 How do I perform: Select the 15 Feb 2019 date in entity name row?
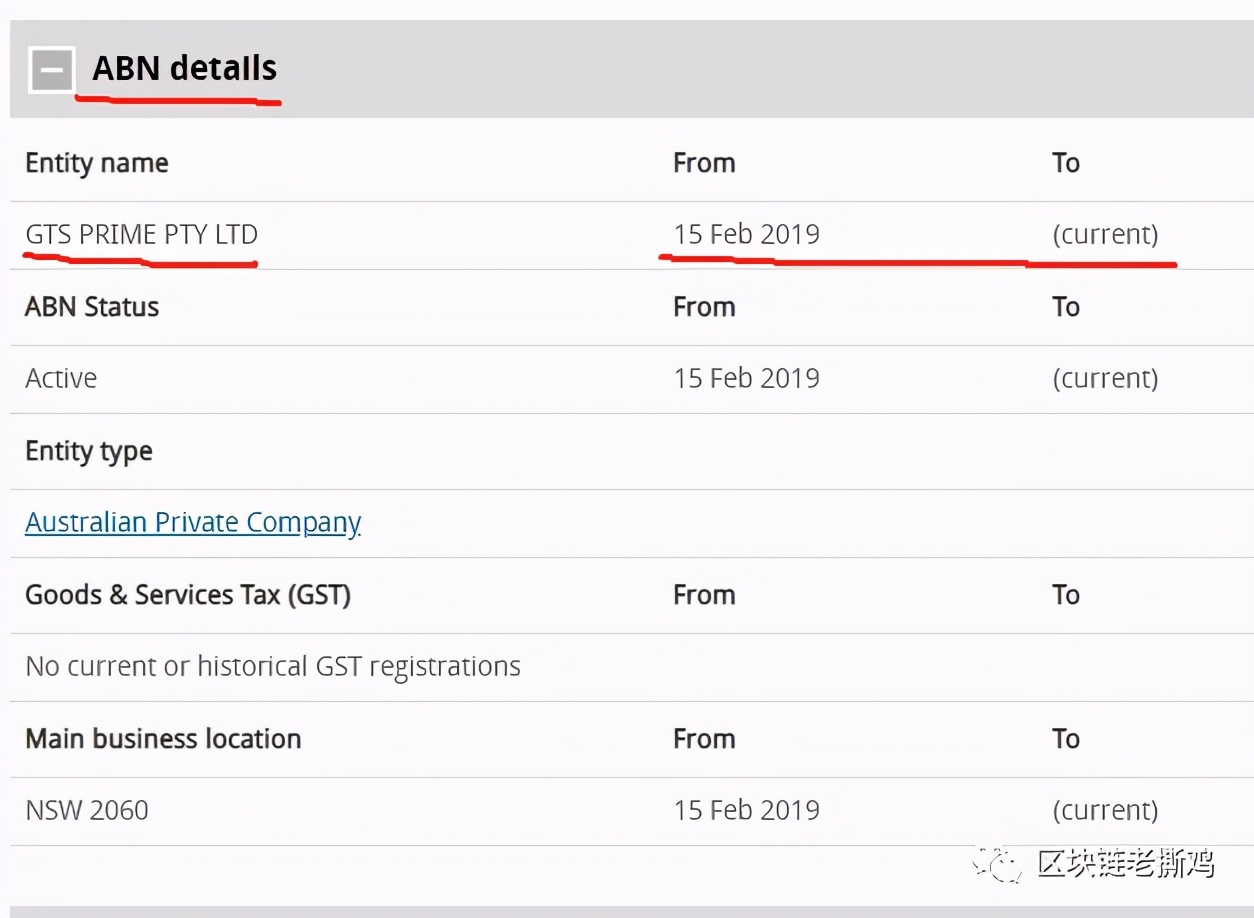(x=747, y=235)
